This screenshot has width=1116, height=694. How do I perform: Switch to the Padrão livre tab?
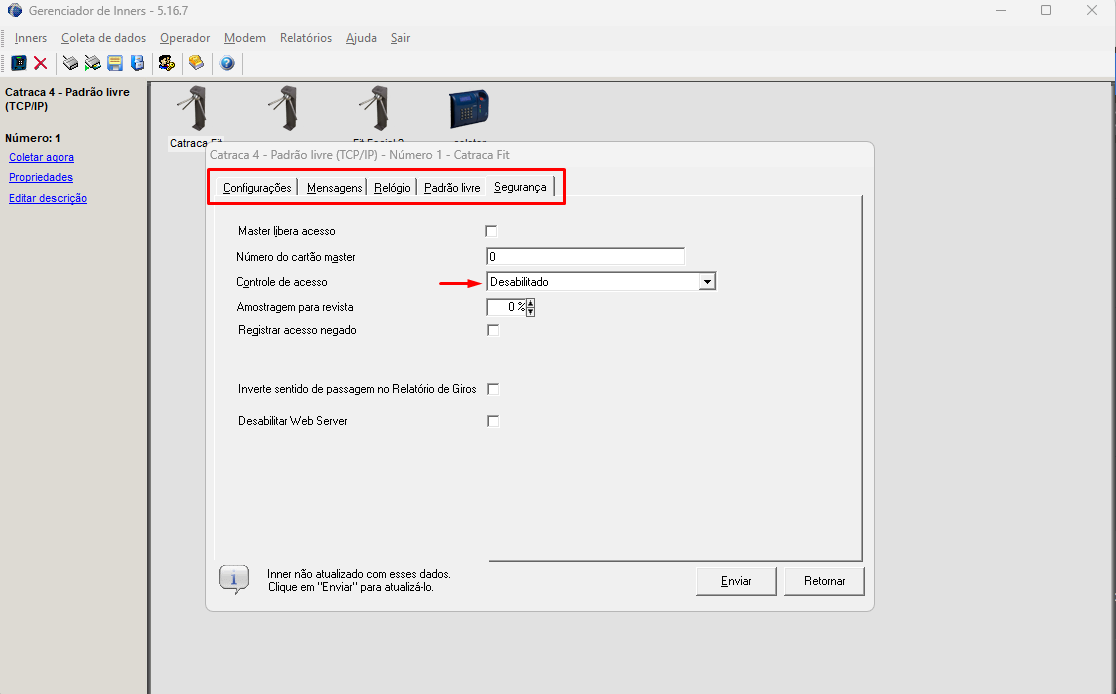pos(452,188)
